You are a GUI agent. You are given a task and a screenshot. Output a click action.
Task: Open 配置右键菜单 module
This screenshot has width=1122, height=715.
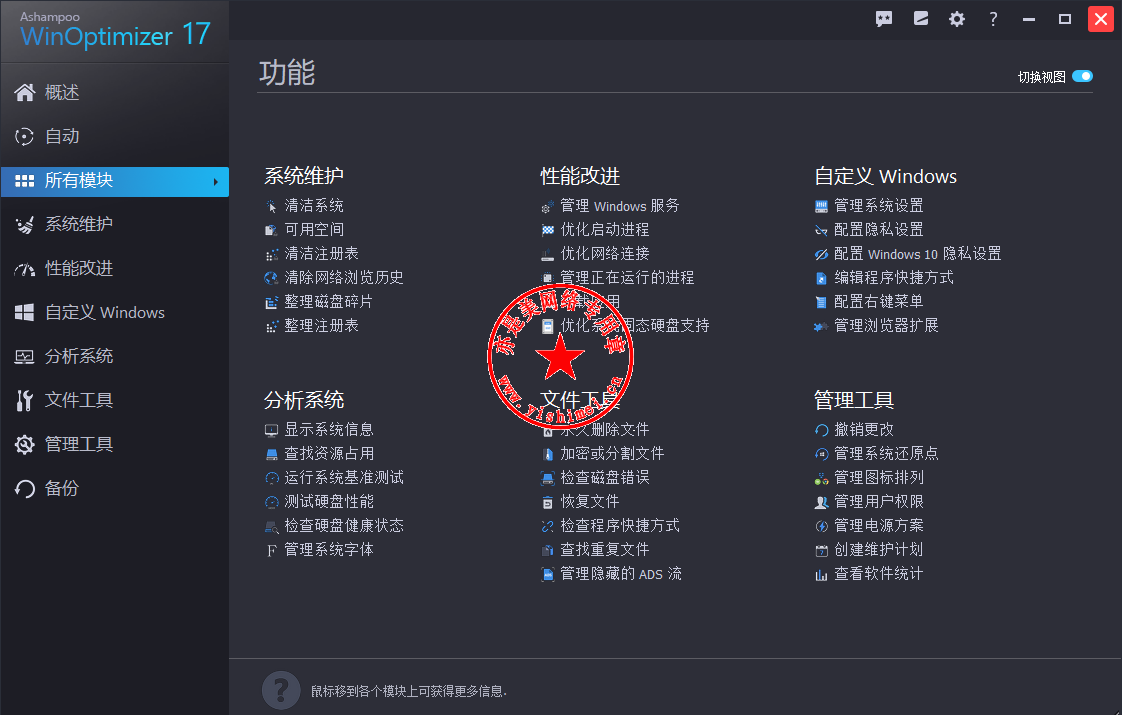click(878, 301)
